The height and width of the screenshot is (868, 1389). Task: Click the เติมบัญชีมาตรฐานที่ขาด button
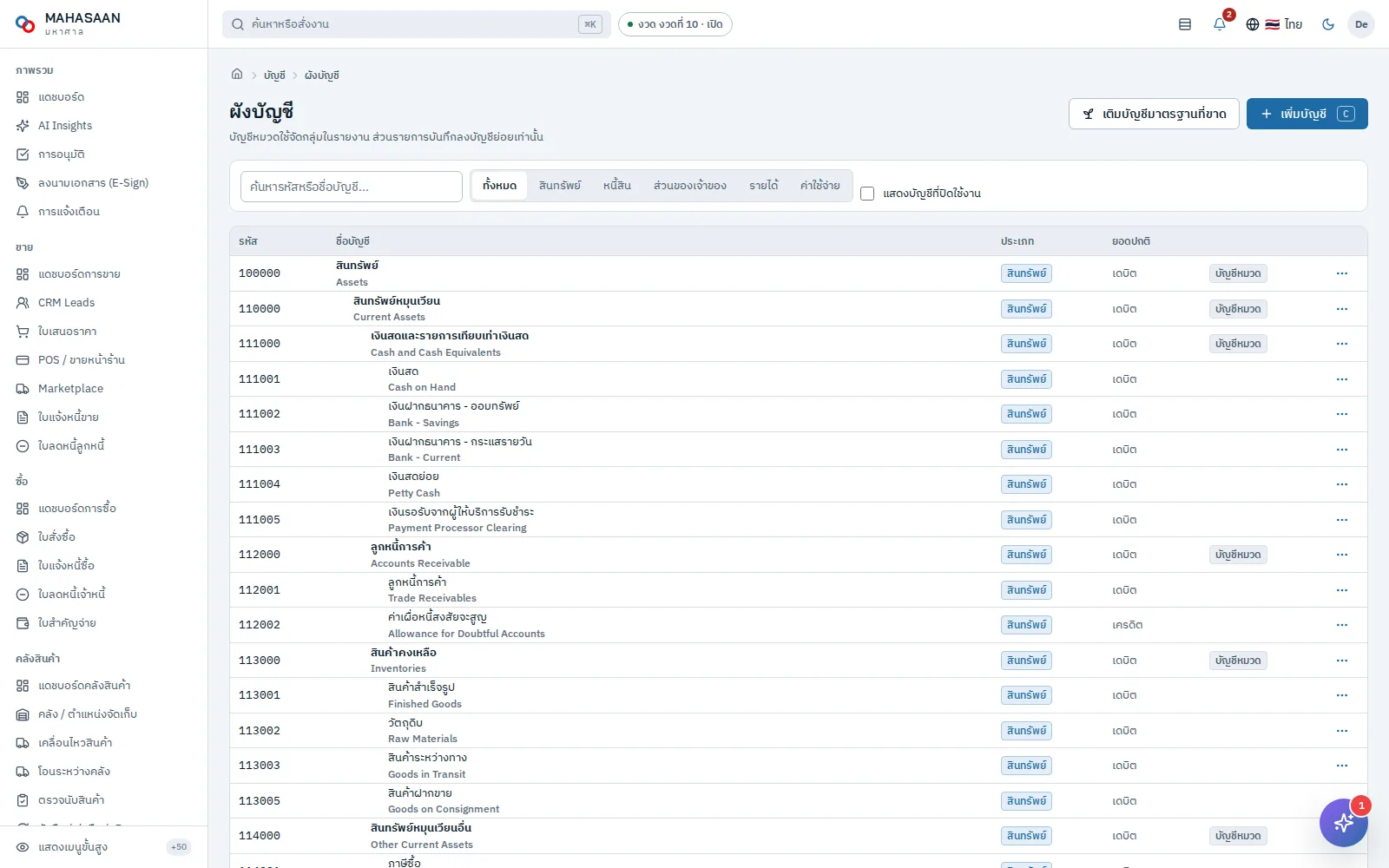[x=1154, y=114]
